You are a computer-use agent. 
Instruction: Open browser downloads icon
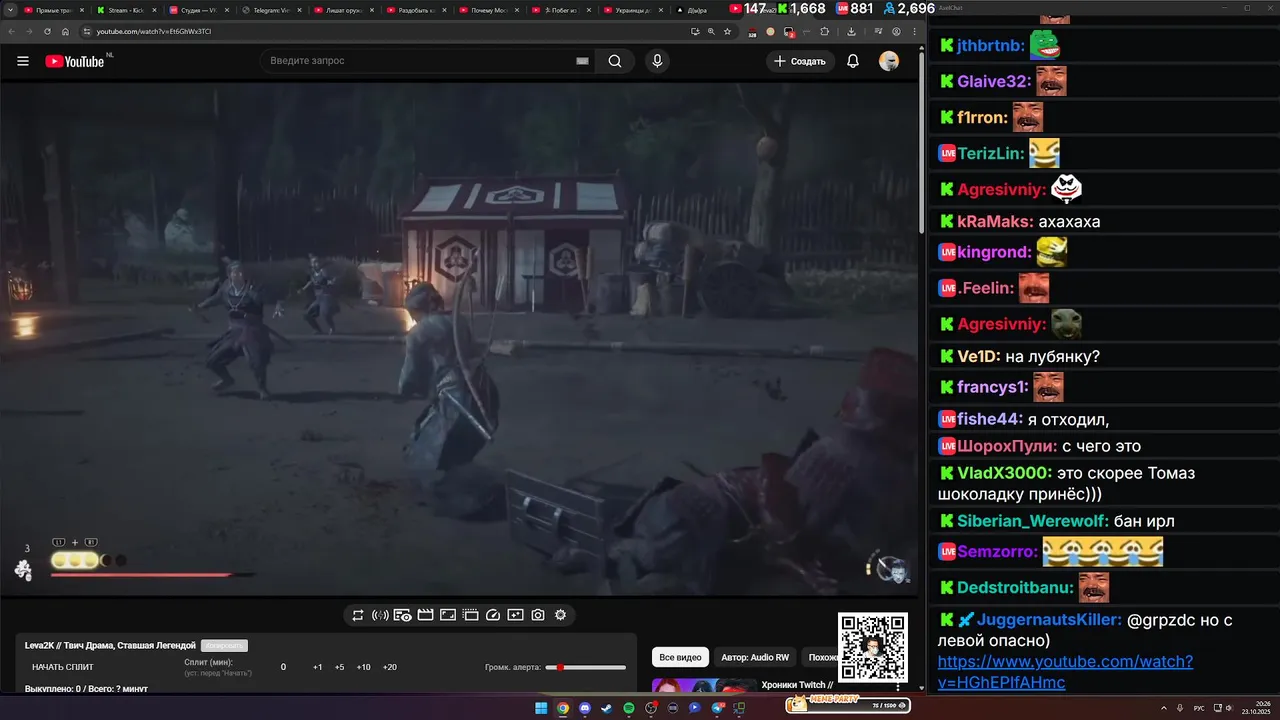click(851, 31)
